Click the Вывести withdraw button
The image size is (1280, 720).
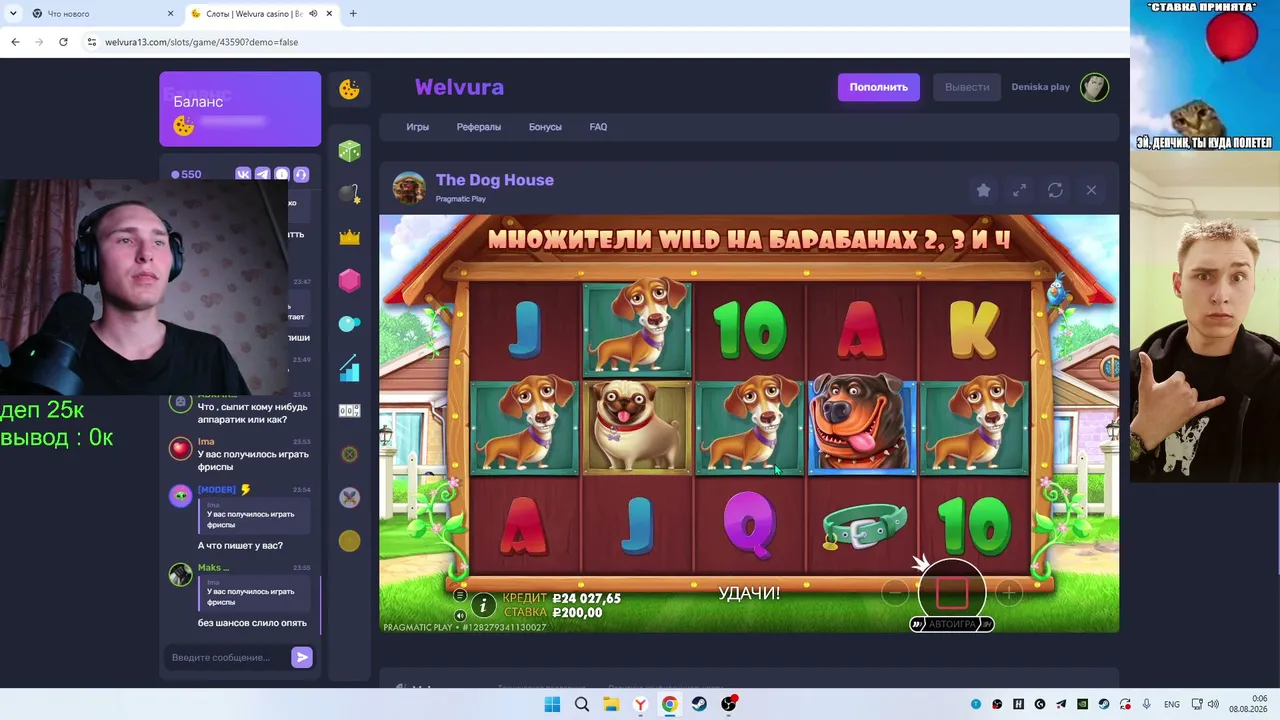(x=967, y=87)
